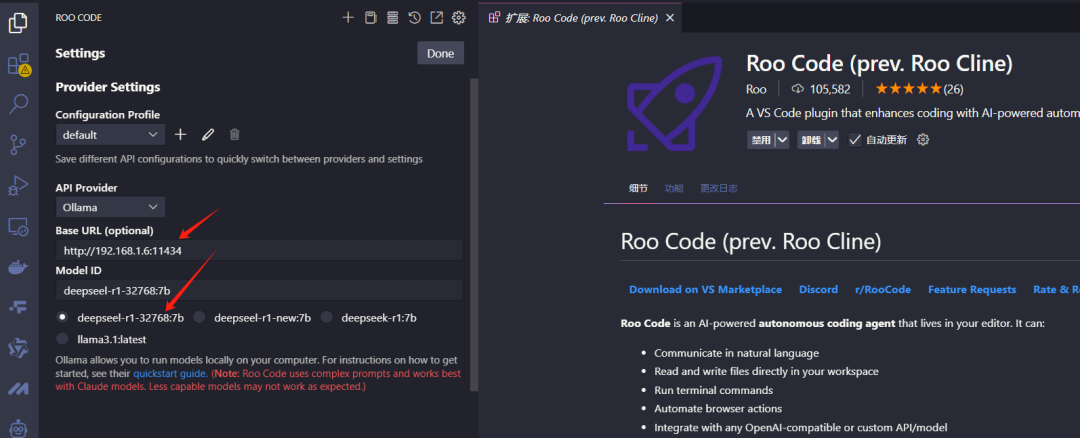This screenshot has width=1080, height=438.
Task: Open the Configuration Profile default dropdown
Action: tap(110, 134)
